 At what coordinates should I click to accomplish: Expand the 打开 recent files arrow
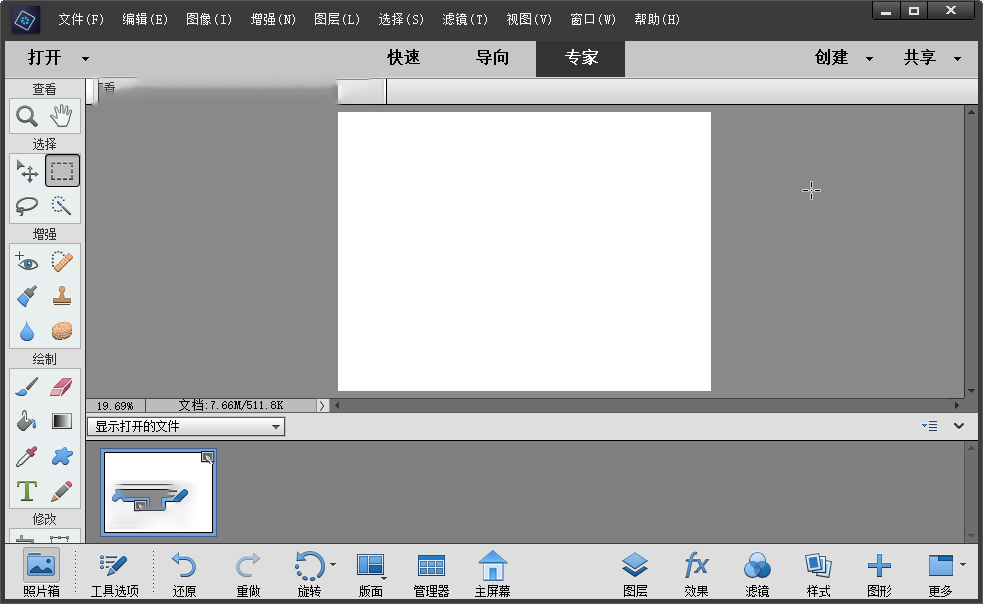click(x=85, y=59)
